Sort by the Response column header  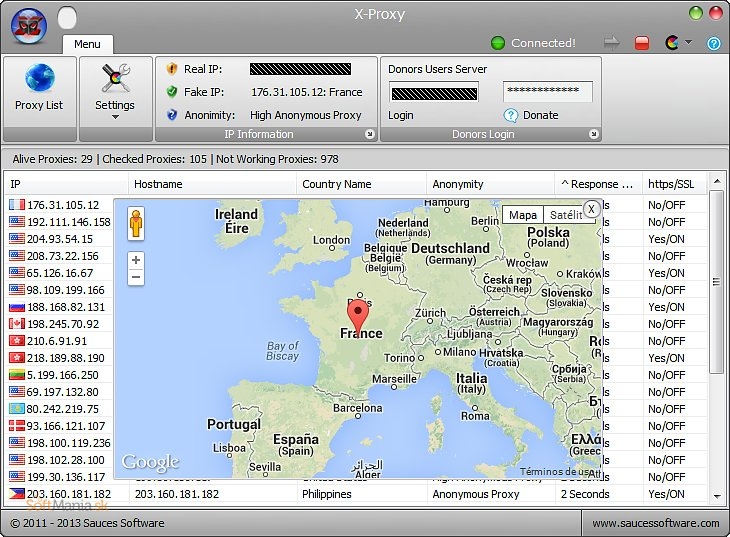pyautogui.click(x=598, y=184)
